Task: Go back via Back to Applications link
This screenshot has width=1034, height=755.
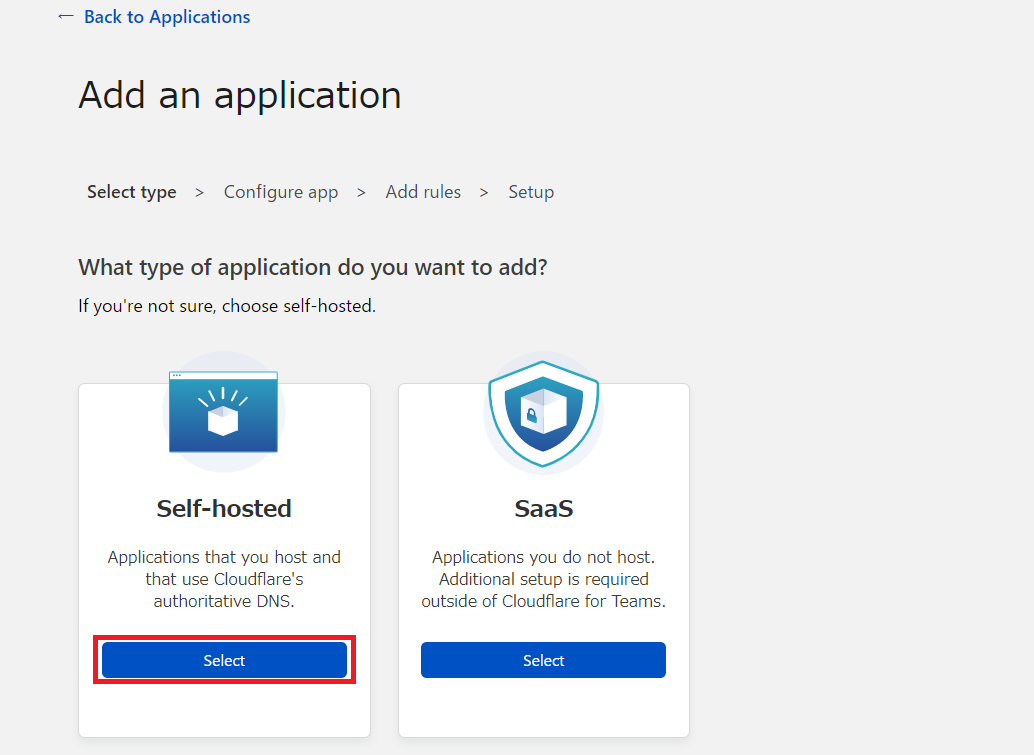Action: 167,17
